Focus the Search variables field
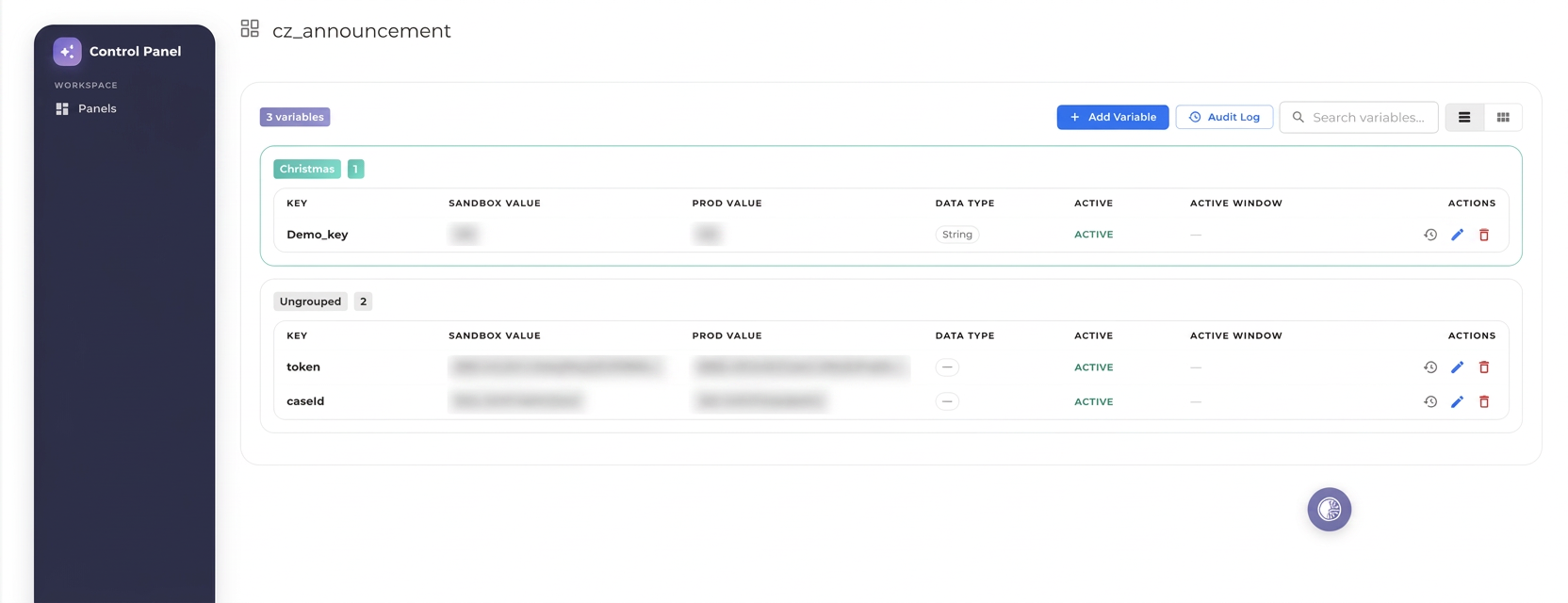This screenshot has width=1568, height=603. click(x=1359, y=117)
